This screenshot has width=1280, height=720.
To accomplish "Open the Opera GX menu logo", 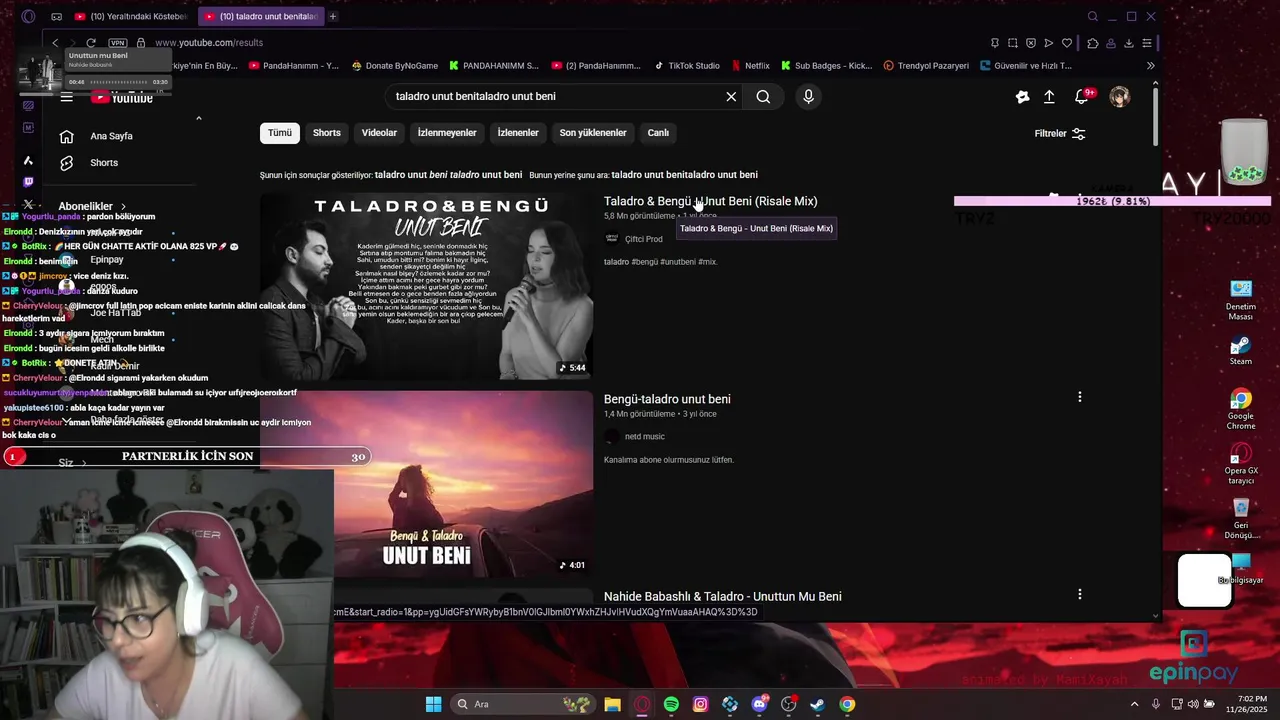I will (28, 16).
